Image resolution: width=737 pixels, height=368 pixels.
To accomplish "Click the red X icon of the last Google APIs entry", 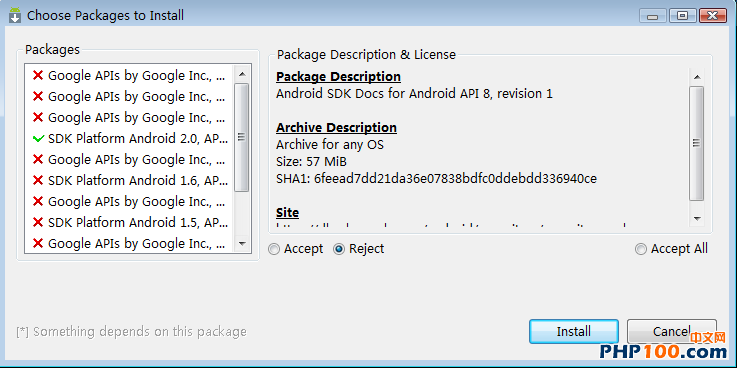I will 38,243.
